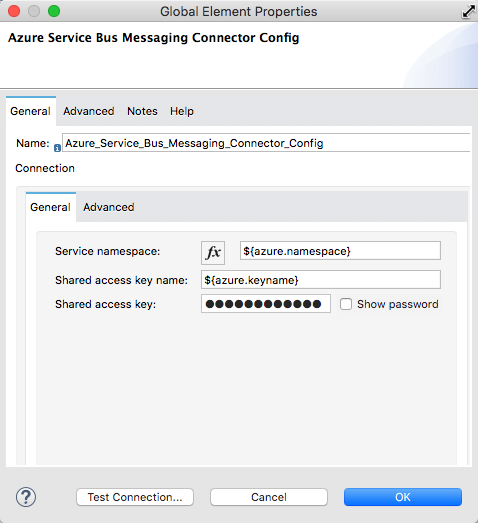Switch to Connection Advanced tab
478x523 pixels.
click(x=109, y=207)
